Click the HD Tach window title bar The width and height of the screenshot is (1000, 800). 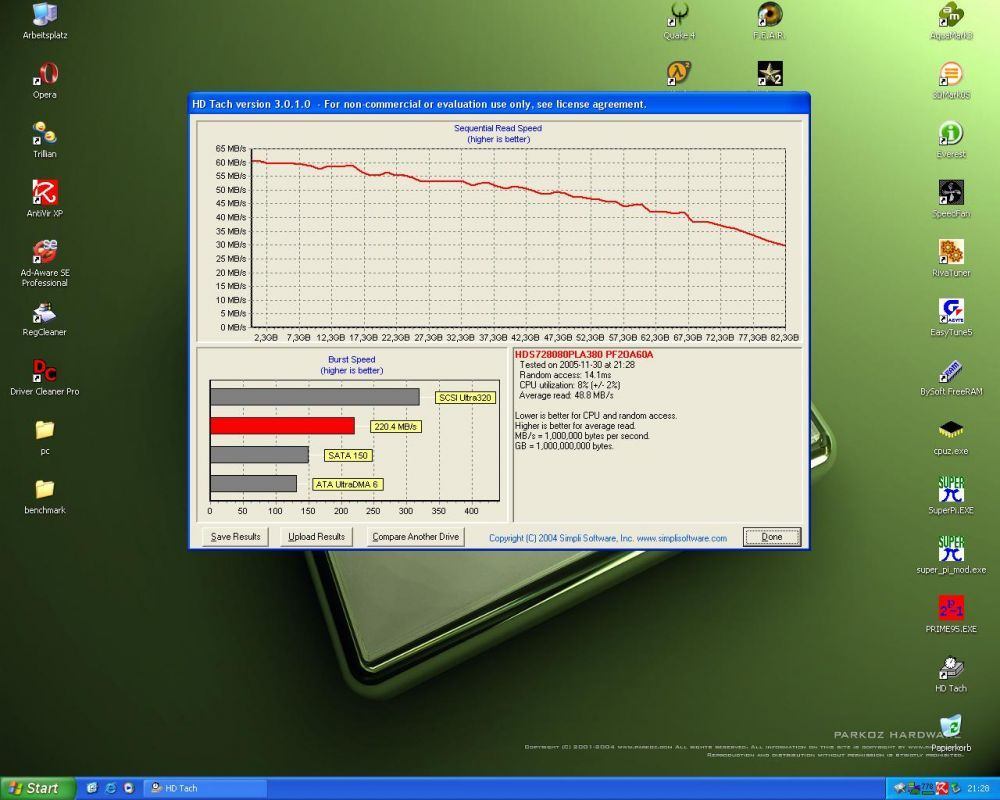[499, 104]
